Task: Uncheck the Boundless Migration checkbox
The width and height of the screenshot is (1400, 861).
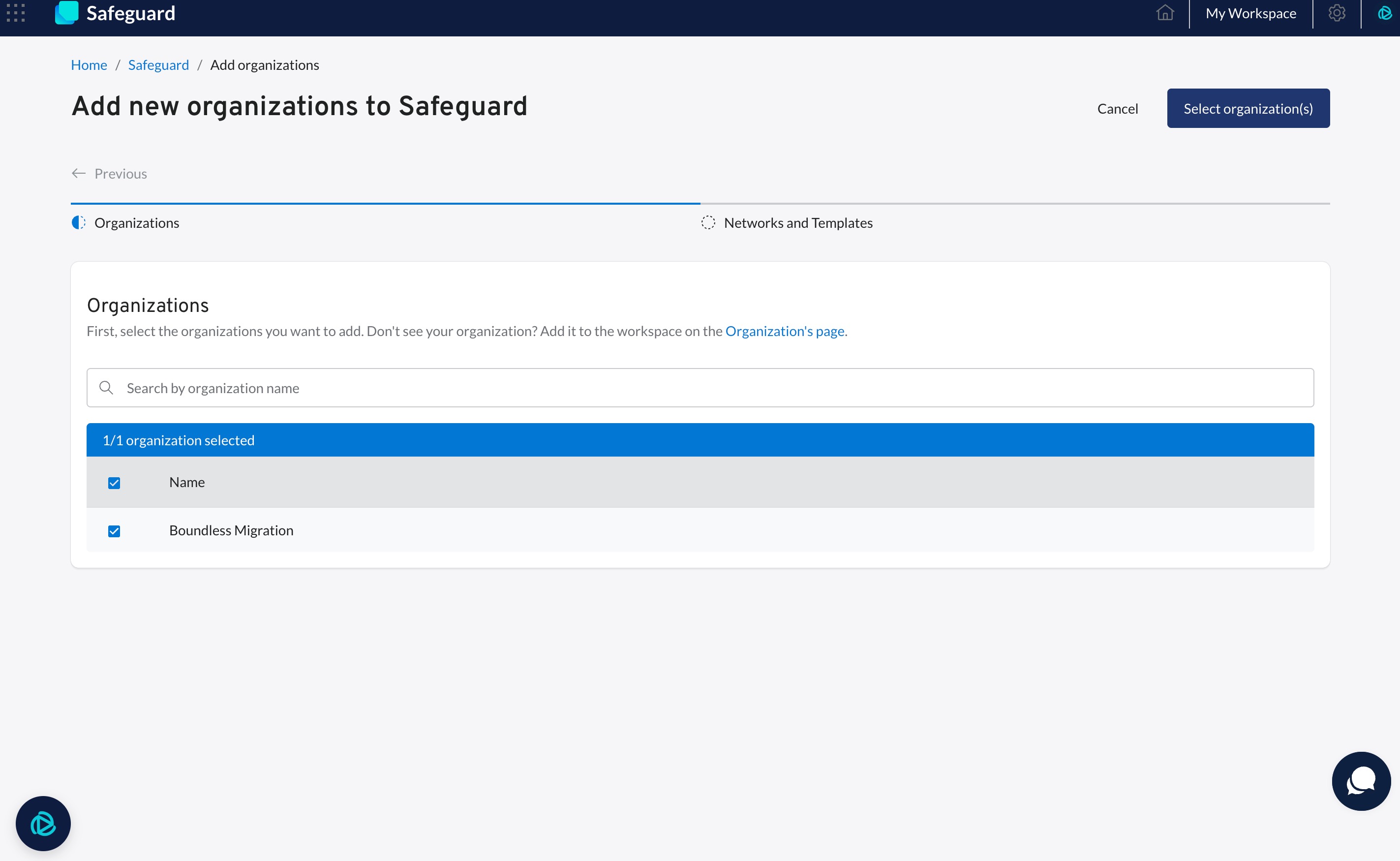Action: click(115, 531)
